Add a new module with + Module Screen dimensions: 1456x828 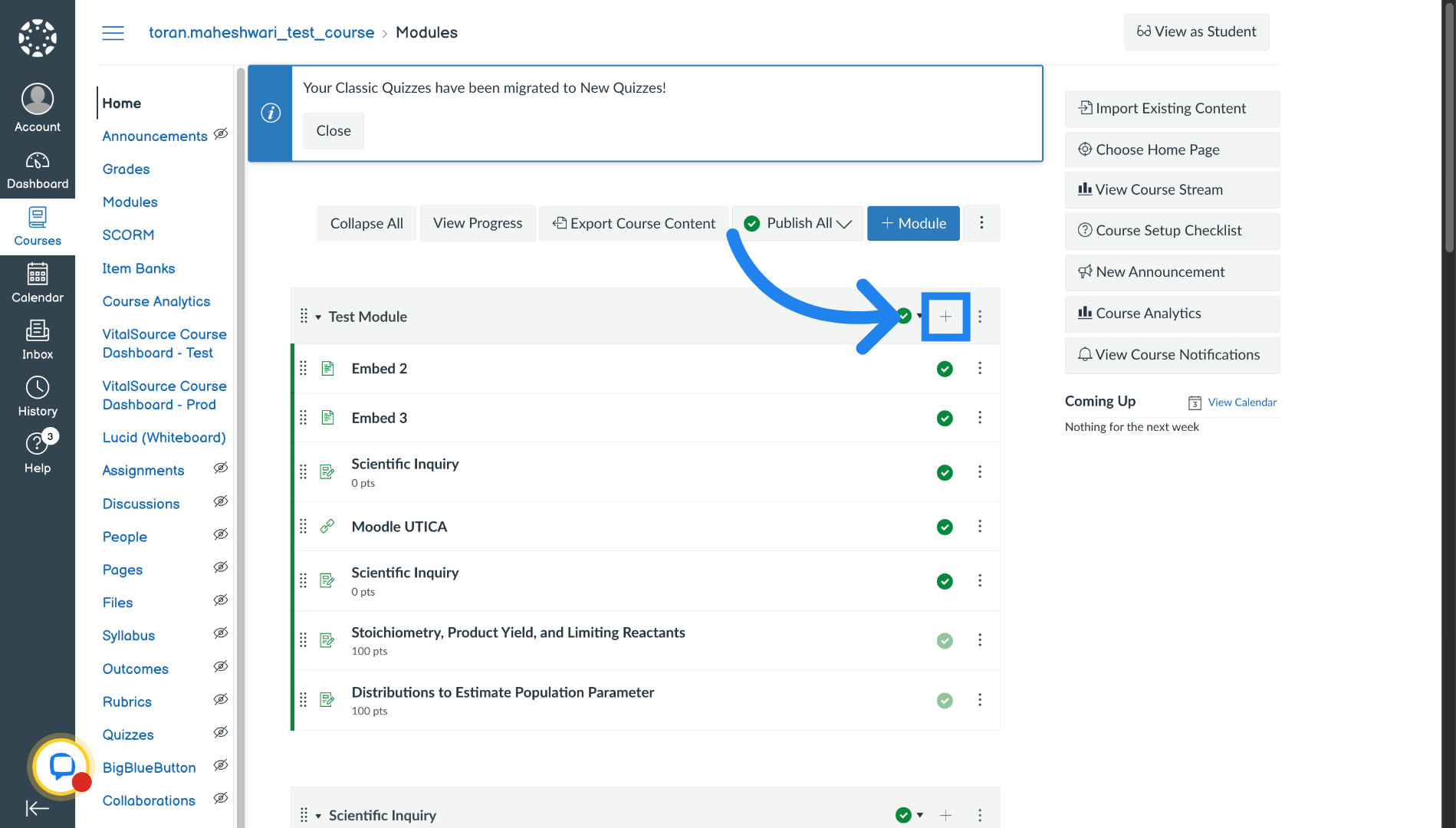[x=913, y=223]
